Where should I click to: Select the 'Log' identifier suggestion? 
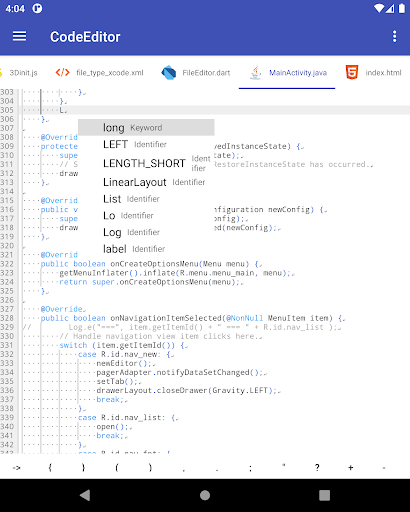click(x=146, y=232)
